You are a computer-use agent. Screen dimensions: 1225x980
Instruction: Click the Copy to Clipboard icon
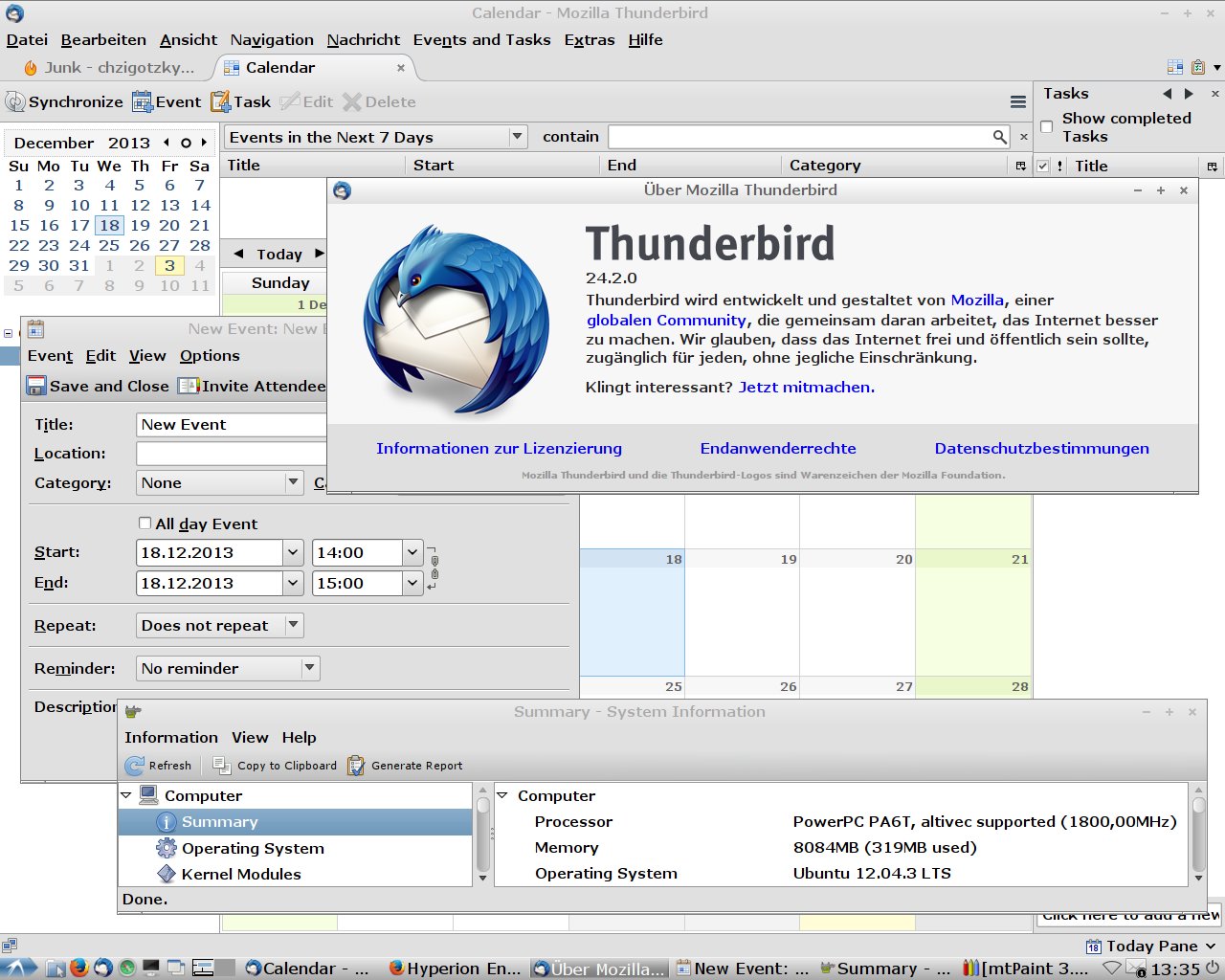click(222, 766)
